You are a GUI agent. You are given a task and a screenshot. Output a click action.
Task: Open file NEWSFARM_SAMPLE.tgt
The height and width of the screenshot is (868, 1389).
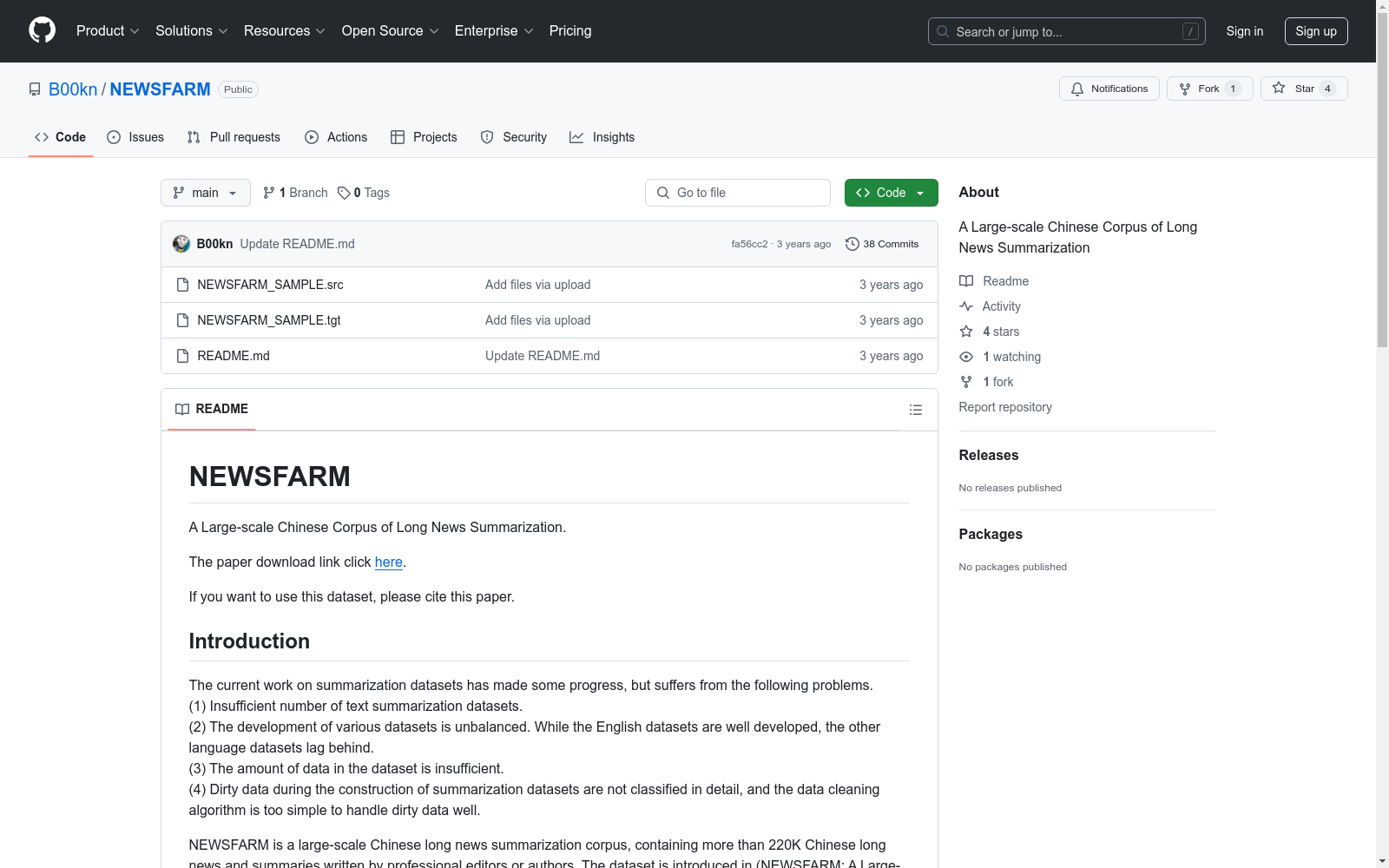(268, 320)
